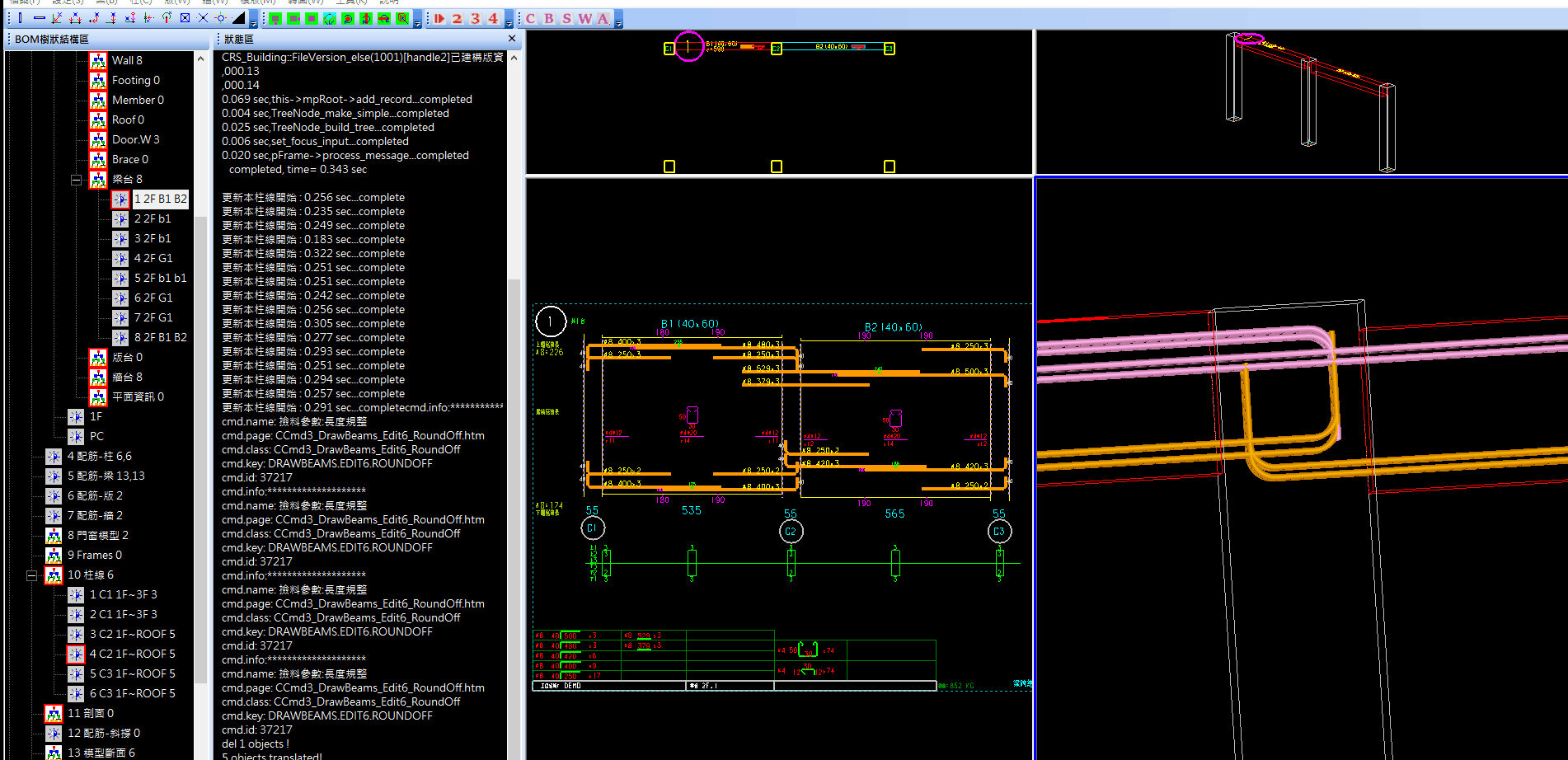Select the crossed-box toolbar icon
Image resolution: width=1568 pixels, height=760 pixels.
pyautogui.click(x=185, y=18)
